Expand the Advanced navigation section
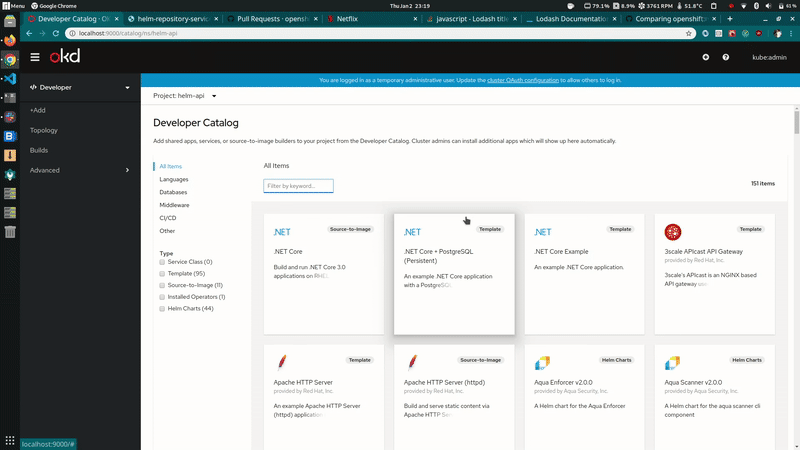Viewport: 800px width, 450px height. coord(80,170)
